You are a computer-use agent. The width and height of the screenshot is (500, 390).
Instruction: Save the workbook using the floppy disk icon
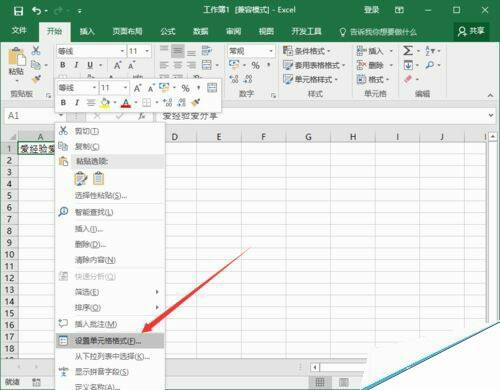(18, 11)
